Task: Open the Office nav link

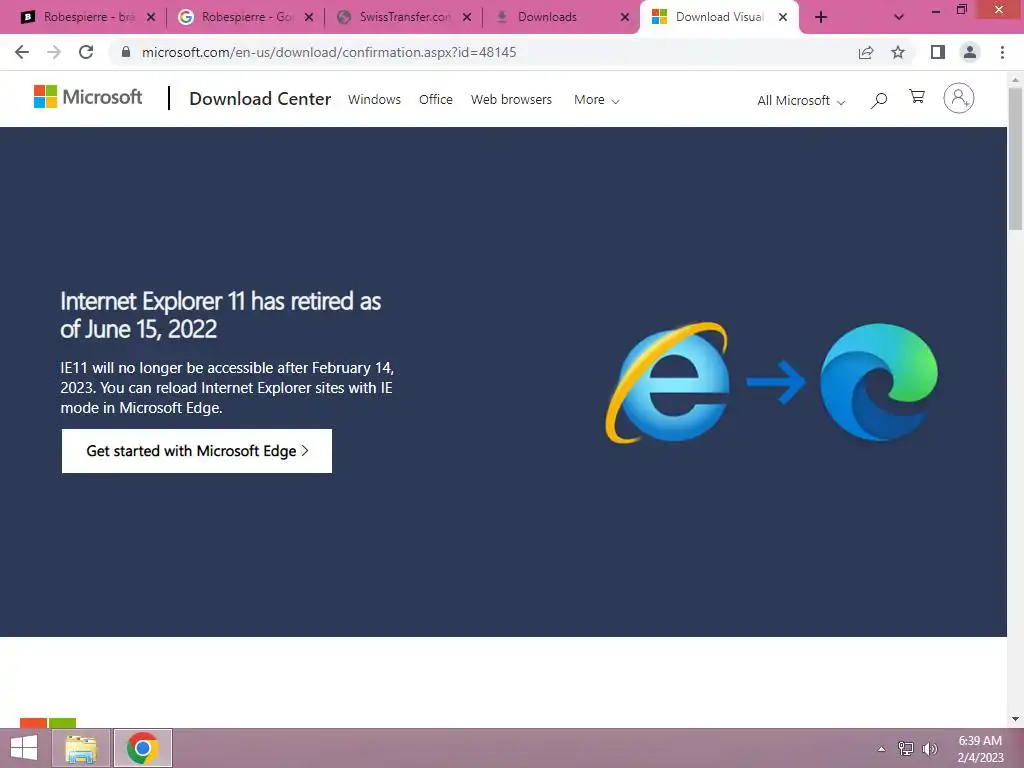Action: pos(436,99)
